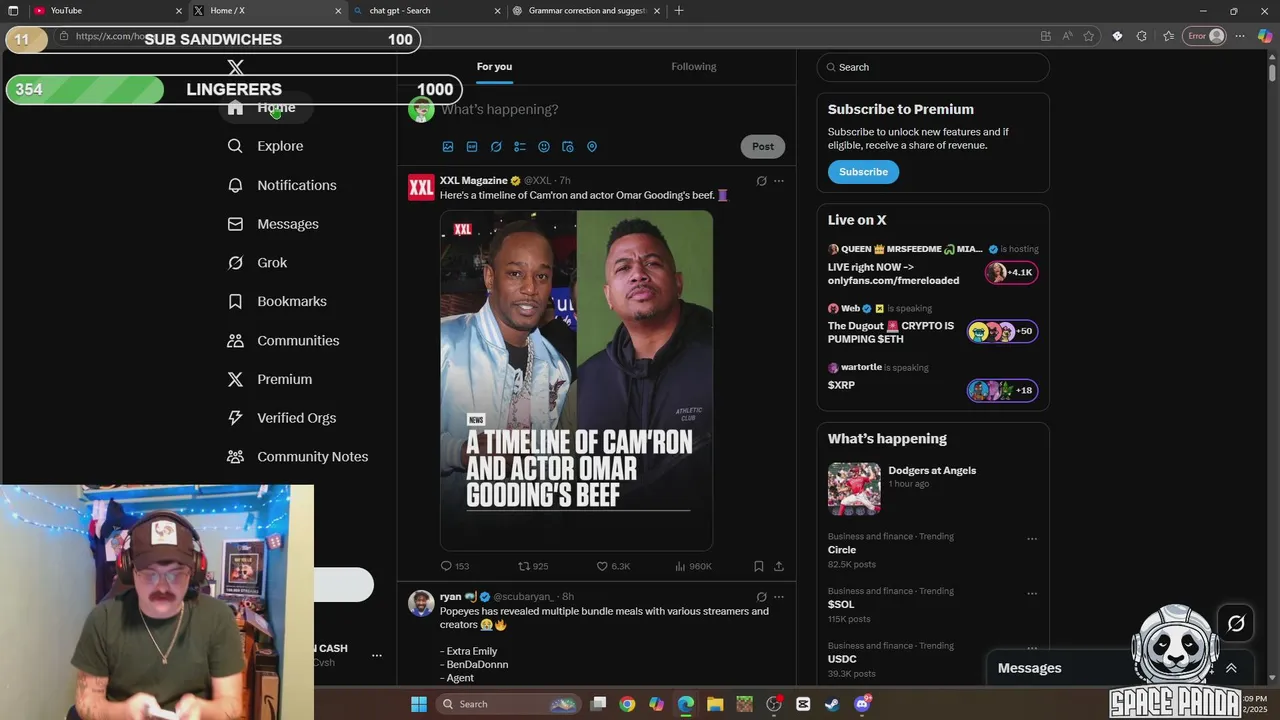This screenshot has height=720, width=1280.
Task: Open more options on ryan's post
Action: 779,597
